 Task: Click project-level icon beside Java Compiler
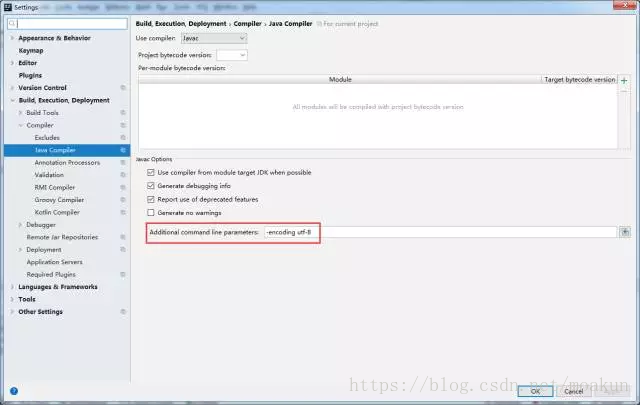coord(123,150)
